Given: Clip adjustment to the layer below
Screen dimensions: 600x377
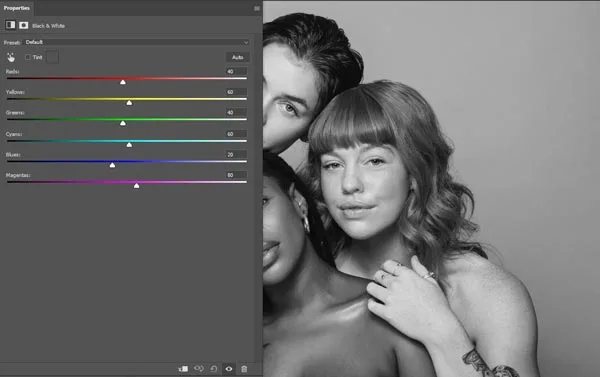Looking at the screenshot, I should coord(183,369).
